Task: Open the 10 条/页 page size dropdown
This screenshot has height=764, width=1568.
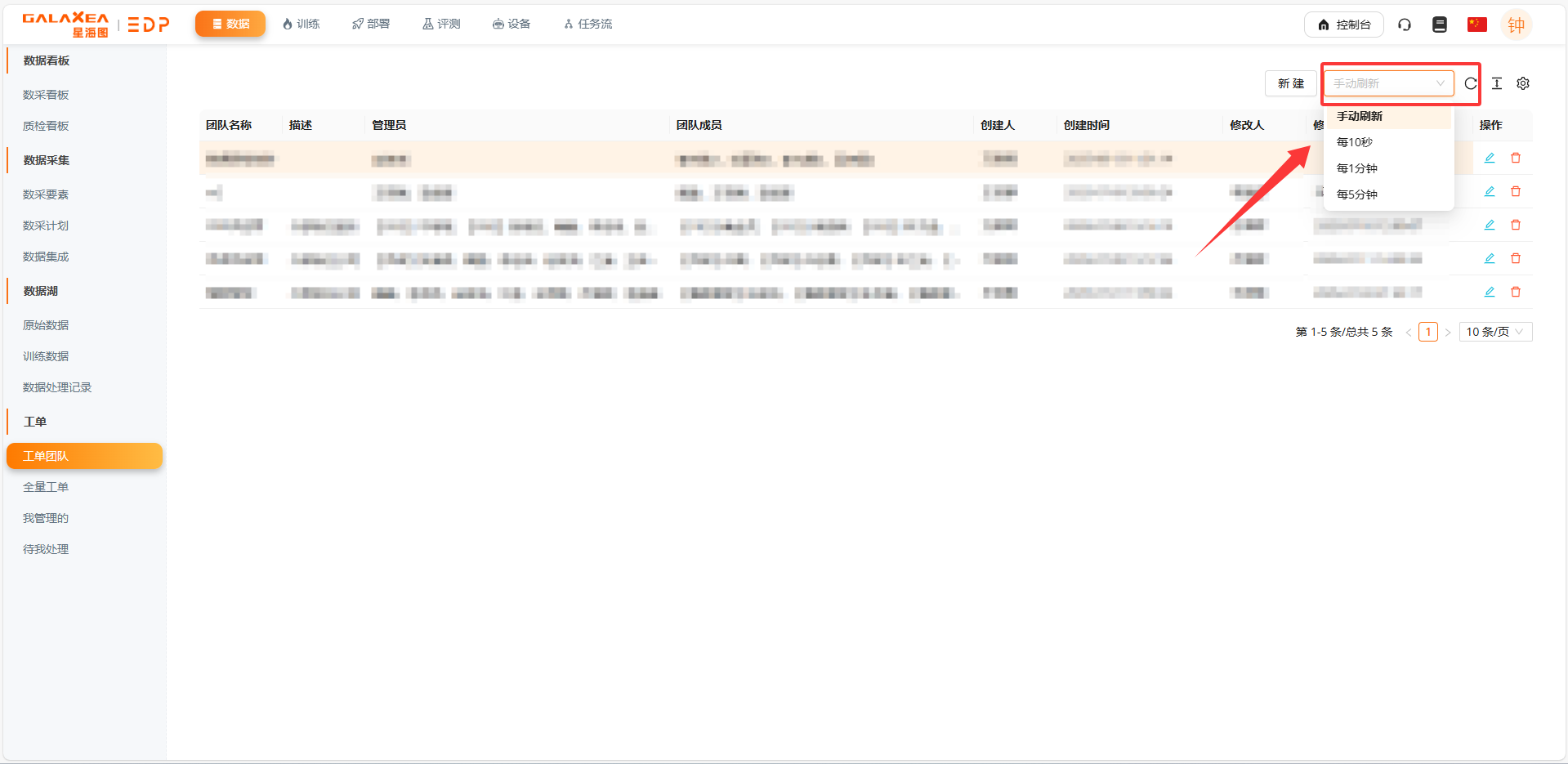Action: 1494,332
